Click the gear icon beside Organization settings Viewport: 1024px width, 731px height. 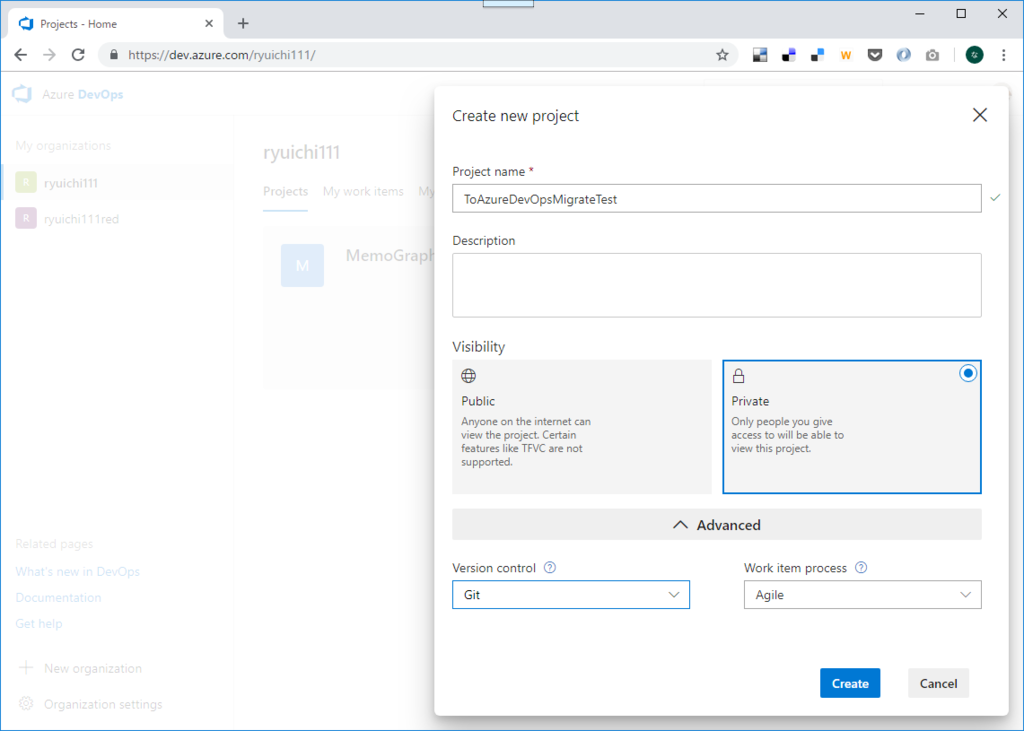tap(26, 704)
